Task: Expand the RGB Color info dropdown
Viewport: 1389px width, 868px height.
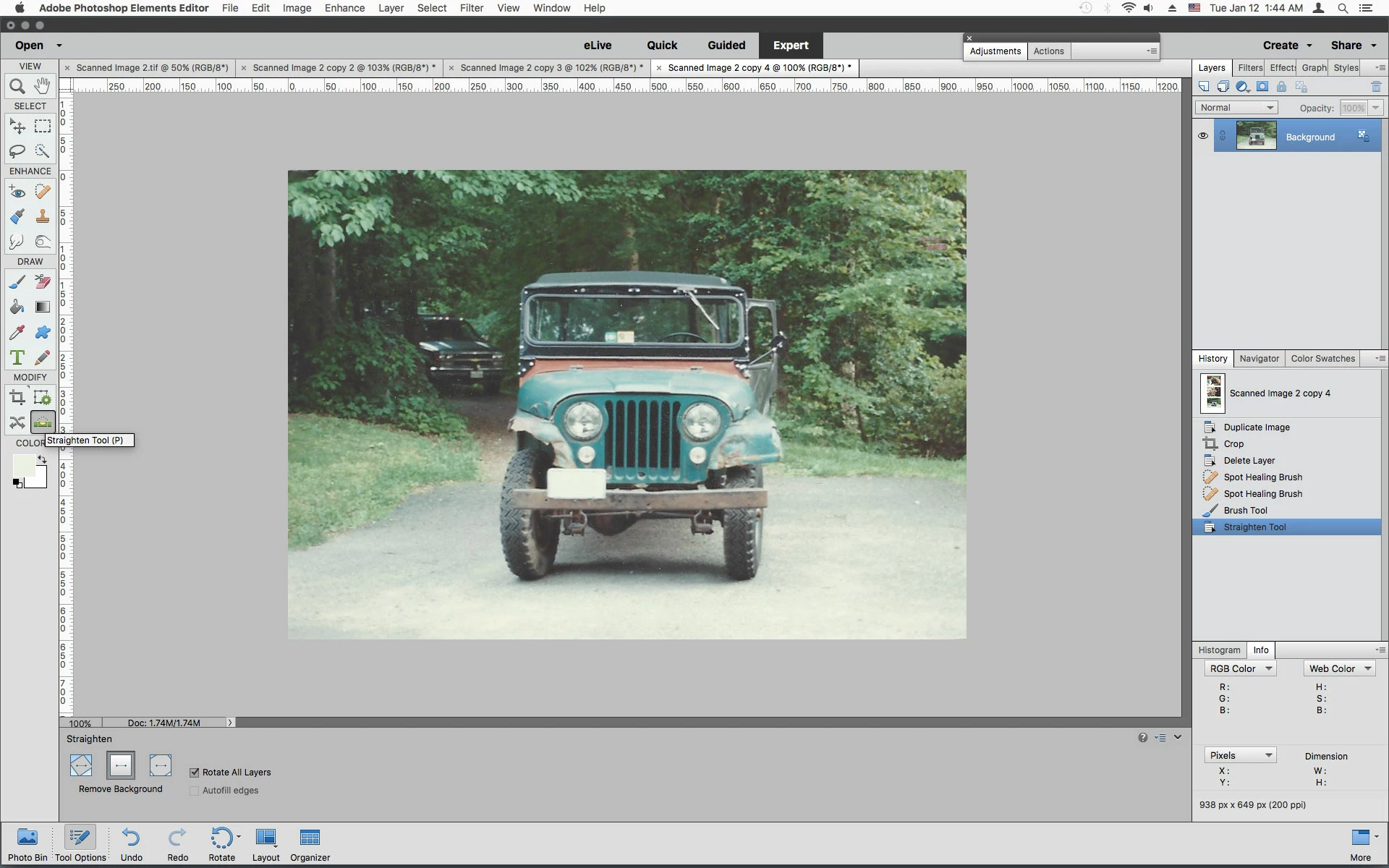Action: [x=1240, y=668]
